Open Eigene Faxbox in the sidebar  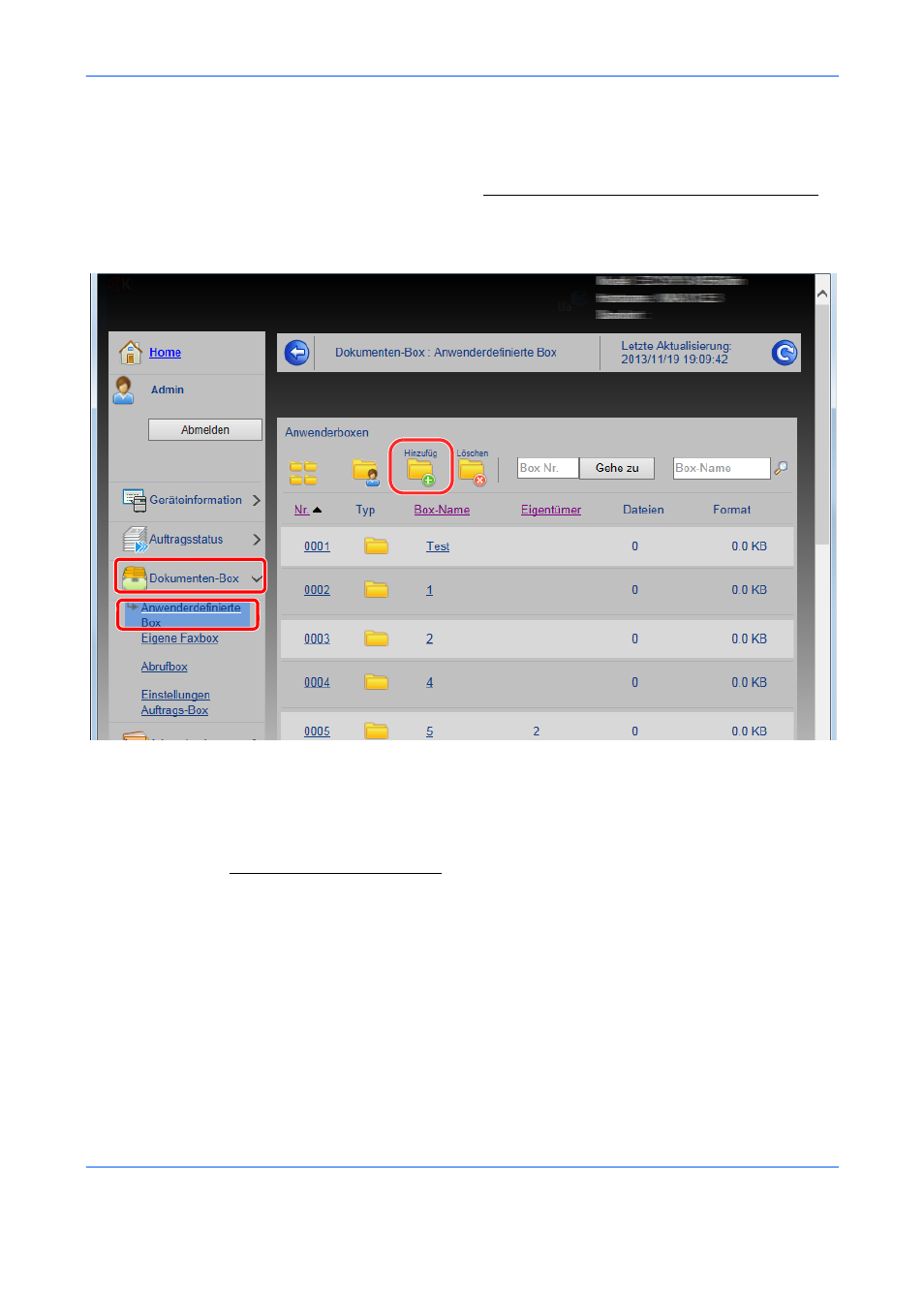tap(179, 638)
